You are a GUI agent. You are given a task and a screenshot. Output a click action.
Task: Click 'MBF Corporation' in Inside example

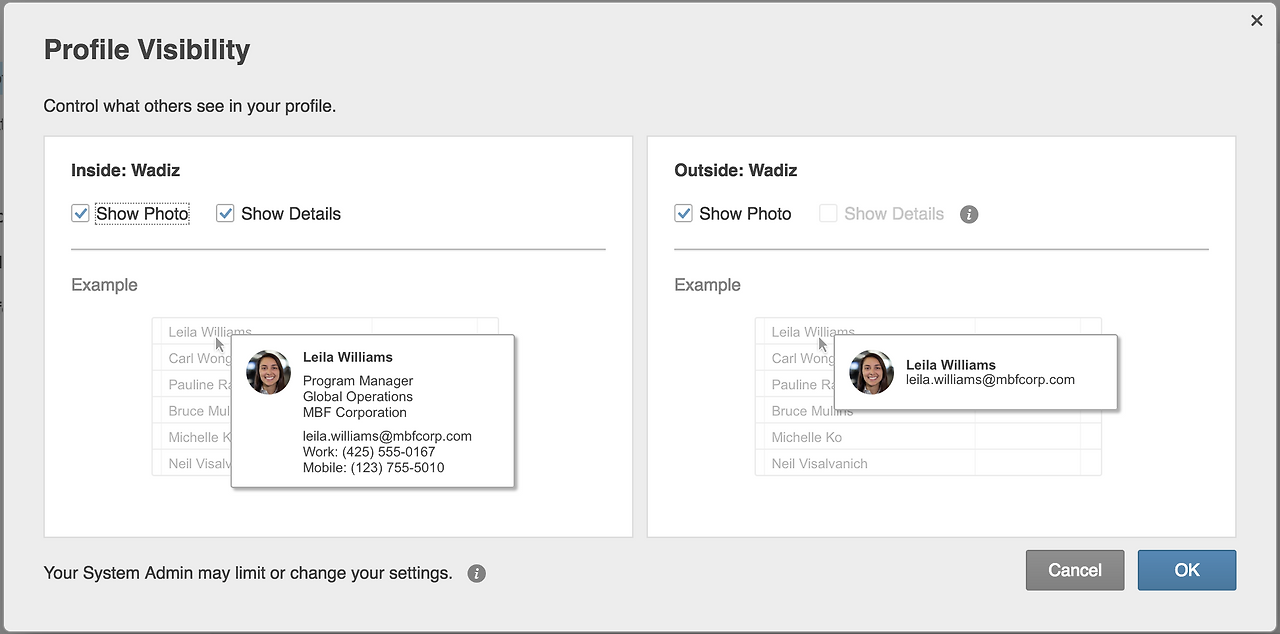355,412
